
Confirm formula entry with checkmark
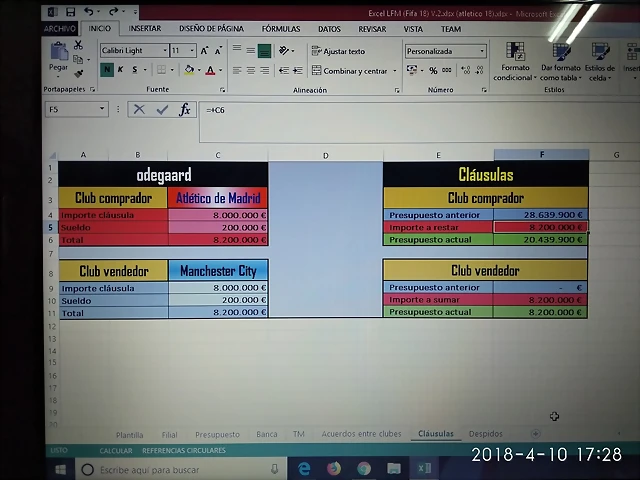click(162, 109)
